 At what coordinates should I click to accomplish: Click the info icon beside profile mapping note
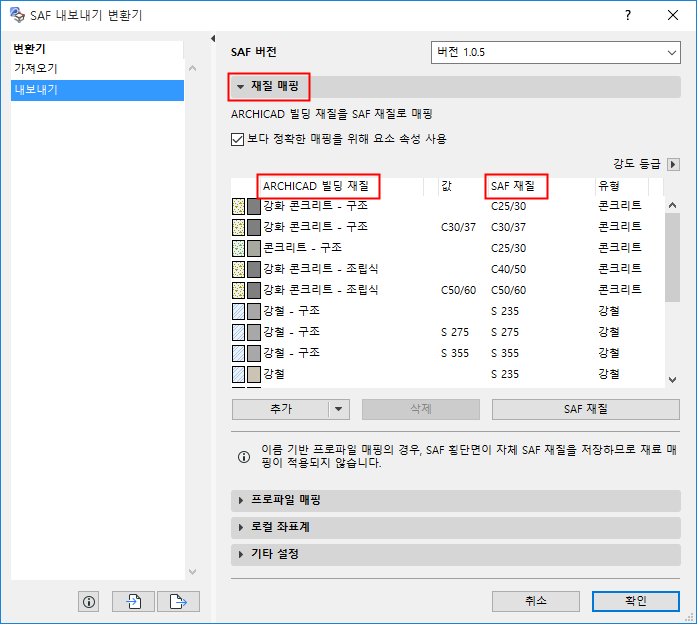pos(244,456)
